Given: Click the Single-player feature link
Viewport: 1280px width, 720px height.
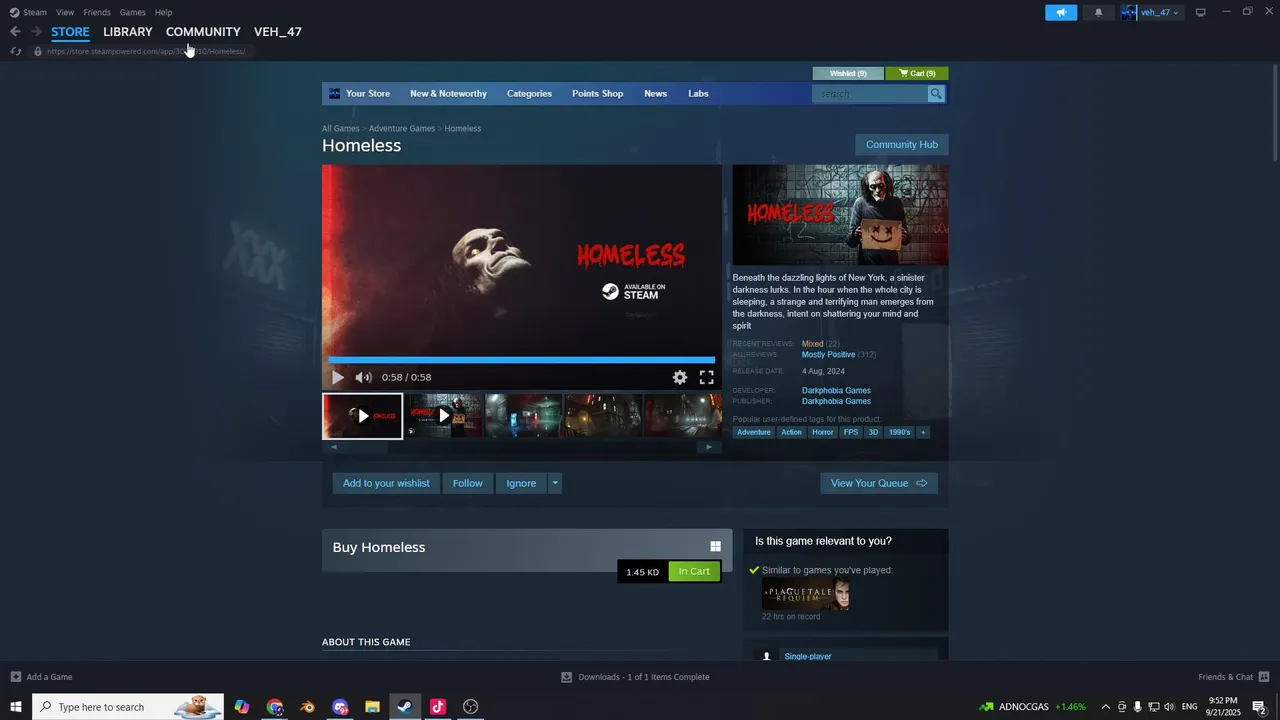Looking at the screenshot, I should pyautogui.click(x=808, y=656).
